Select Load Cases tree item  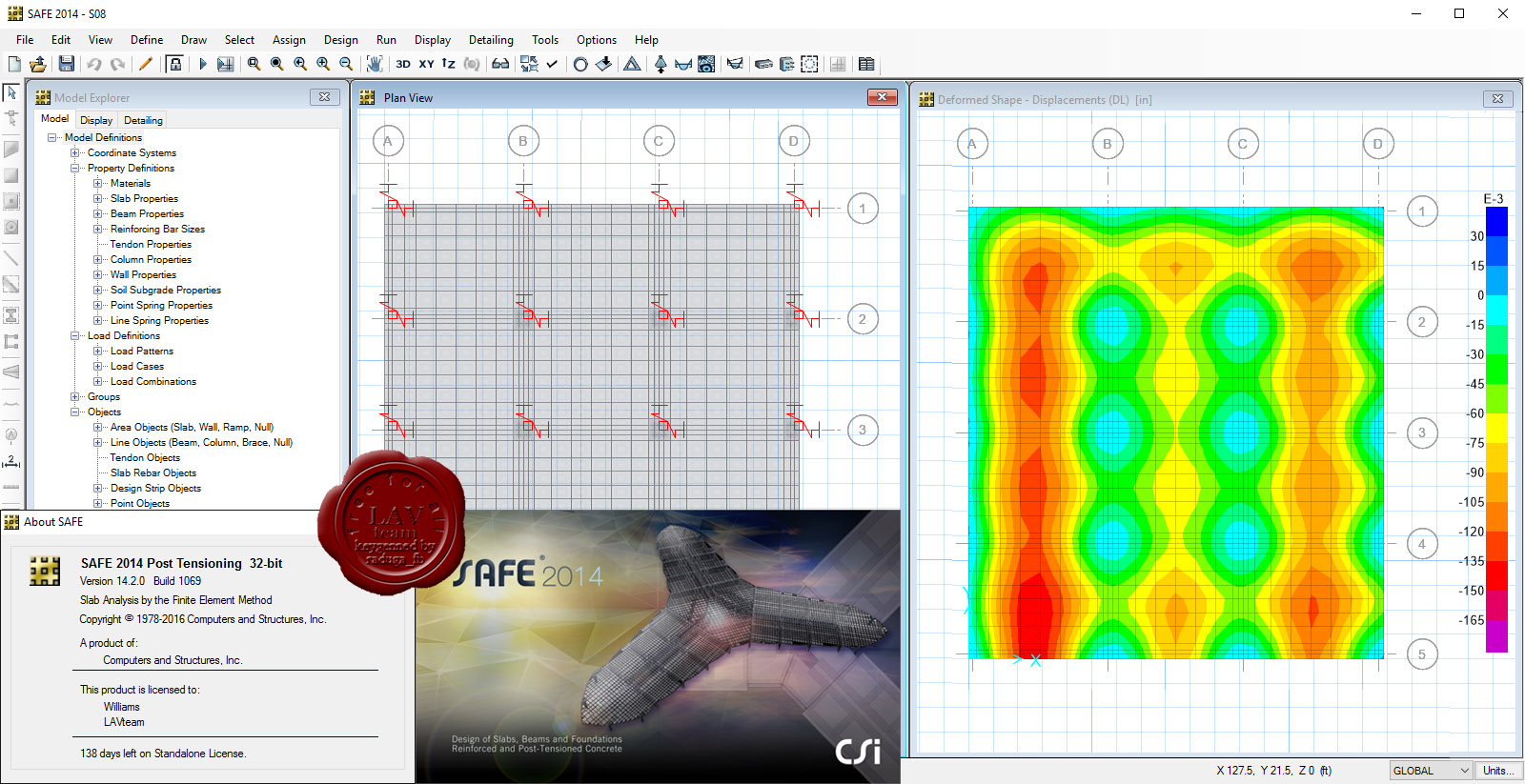(x=137, y=366)
